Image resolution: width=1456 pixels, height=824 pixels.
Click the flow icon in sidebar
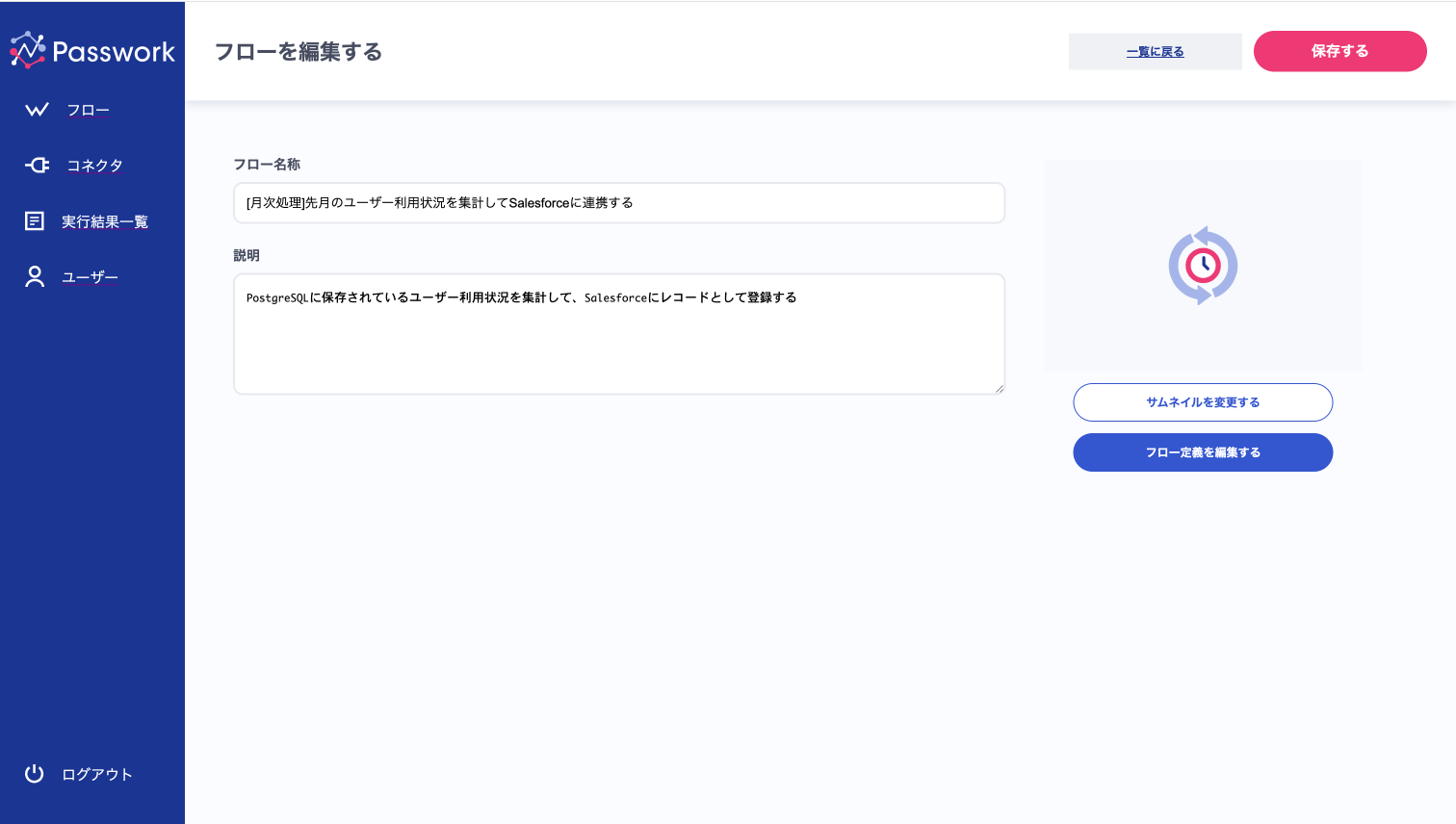[37, 110]
